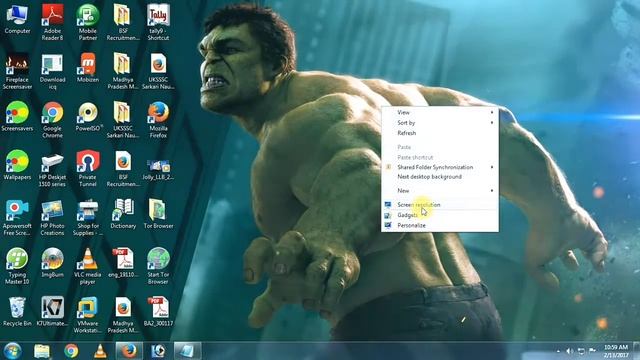Select the HP Deskjet 1510 series icon

(x=53, y=169)
